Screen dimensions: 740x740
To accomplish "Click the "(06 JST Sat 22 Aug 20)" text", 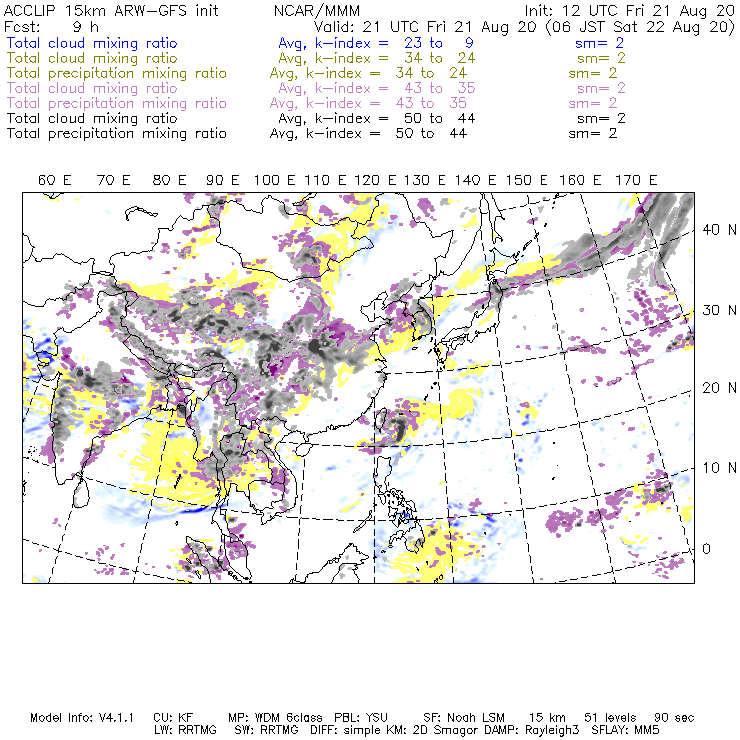I will [640, 27].
